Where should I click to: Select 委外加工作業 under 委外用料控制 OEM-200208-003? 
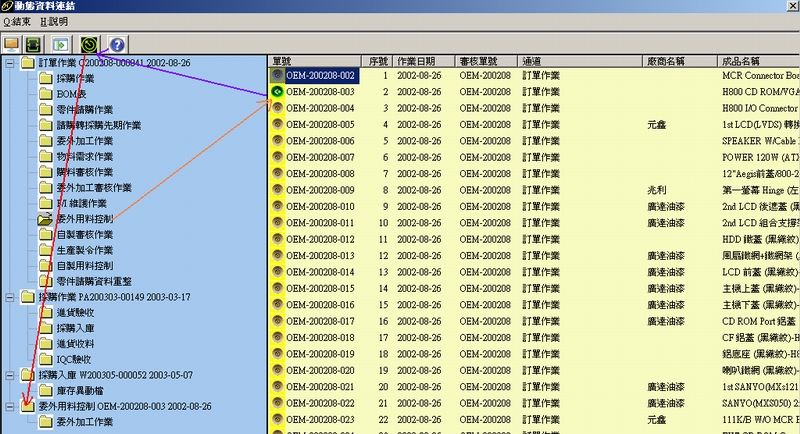(x=85, y=422)
